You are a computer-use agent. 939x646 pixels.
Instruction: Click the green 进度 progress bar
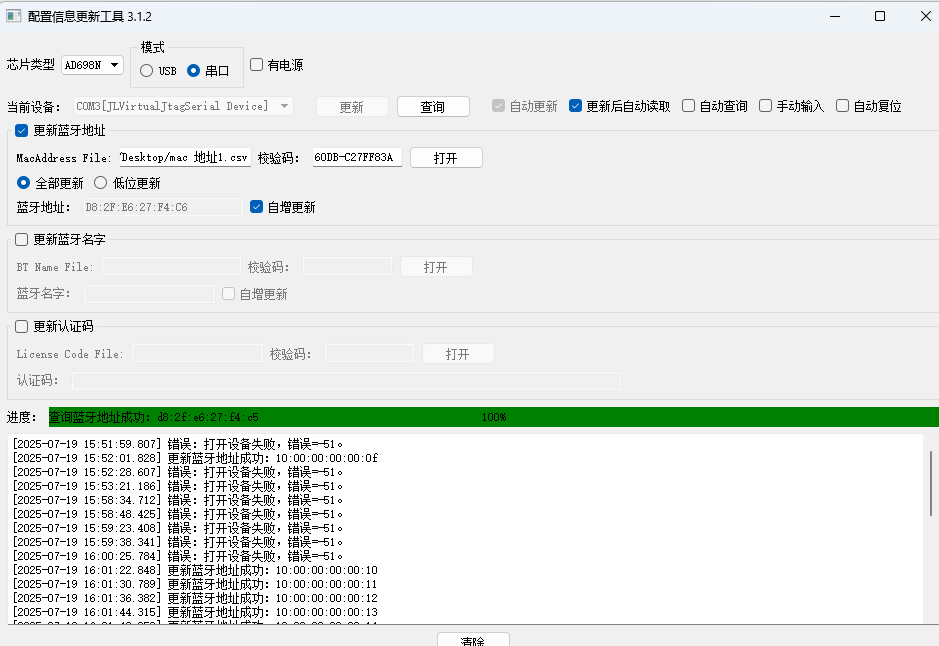tap(493, 417)
